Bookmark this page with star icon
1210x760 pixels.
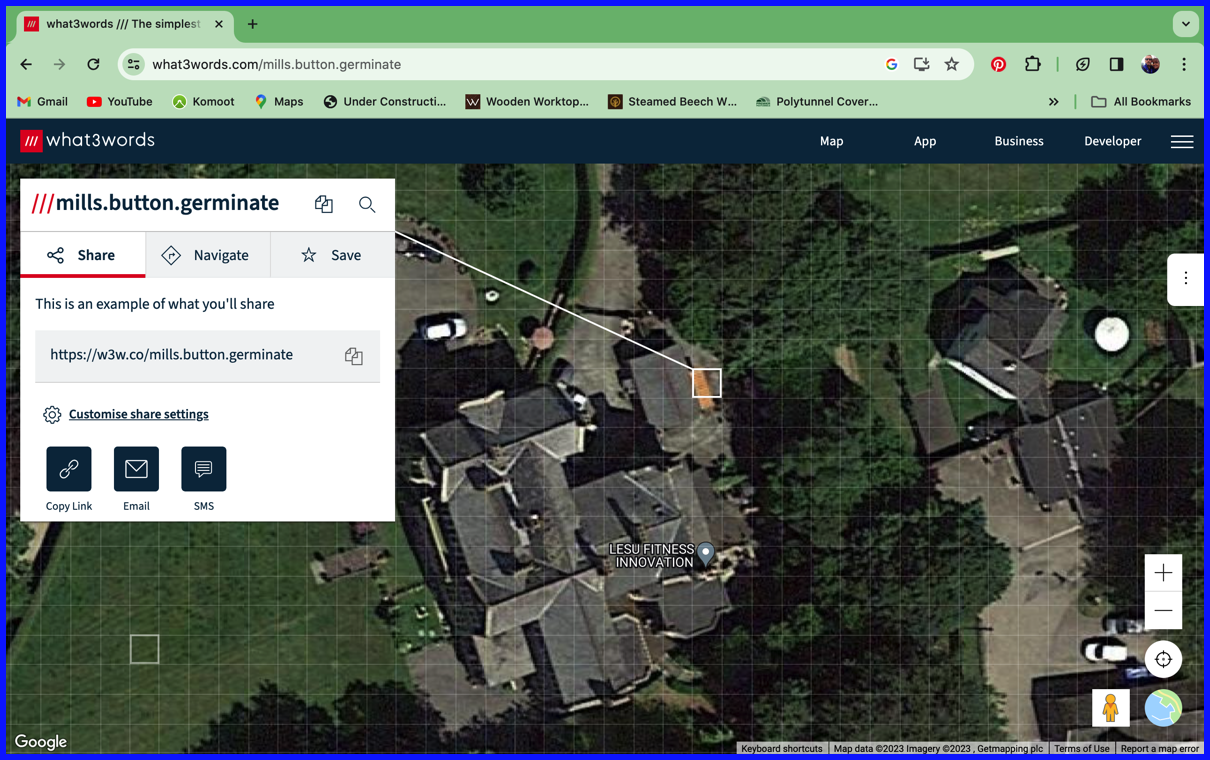(x=952, y=64)
